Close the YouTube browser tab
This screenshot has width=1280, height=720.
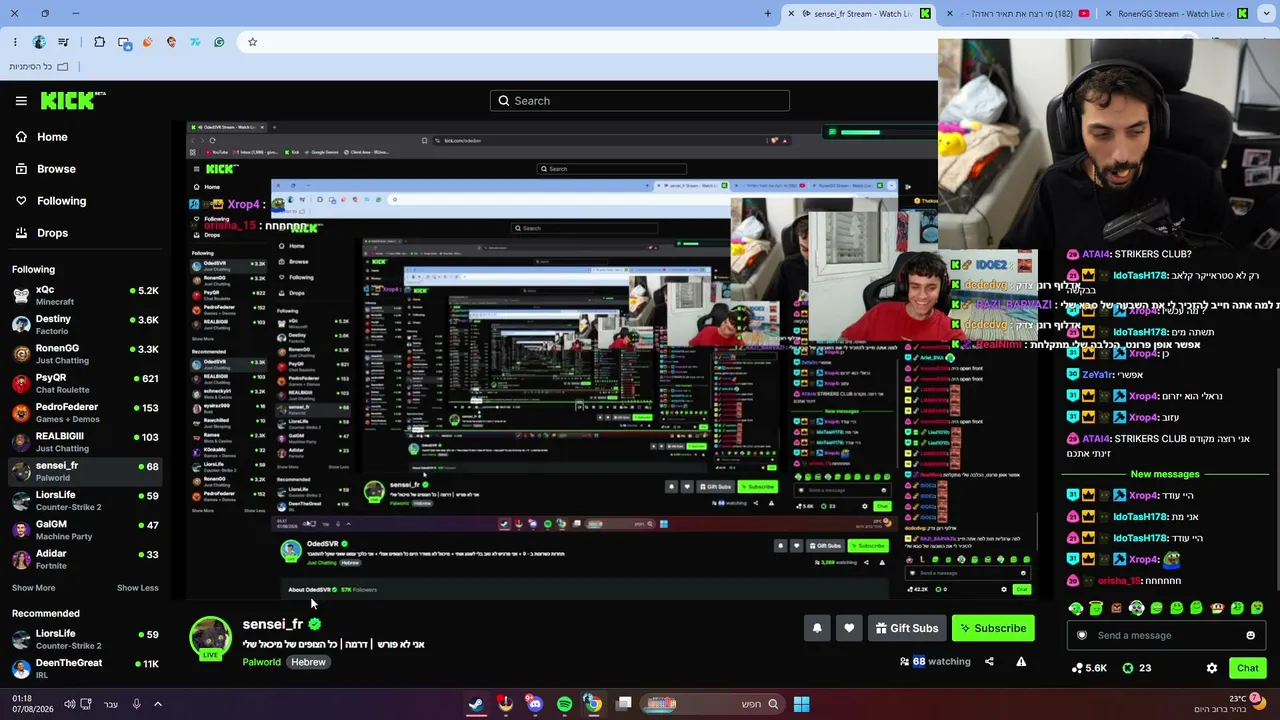point(950,14)
